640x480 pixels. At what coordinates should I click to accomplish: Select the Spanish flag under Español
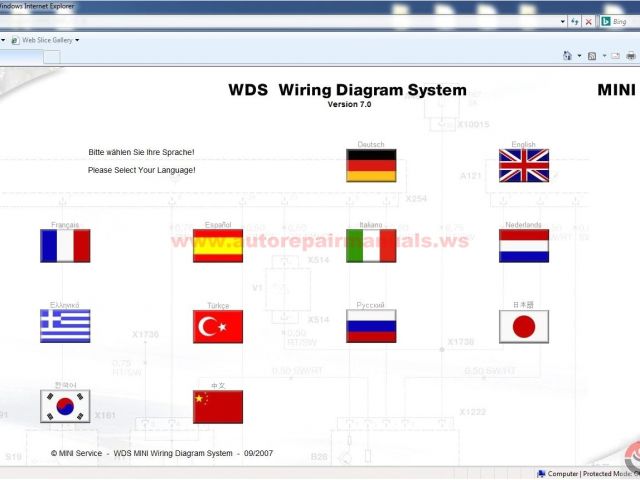pyautogui.click(x=218, y=246)
